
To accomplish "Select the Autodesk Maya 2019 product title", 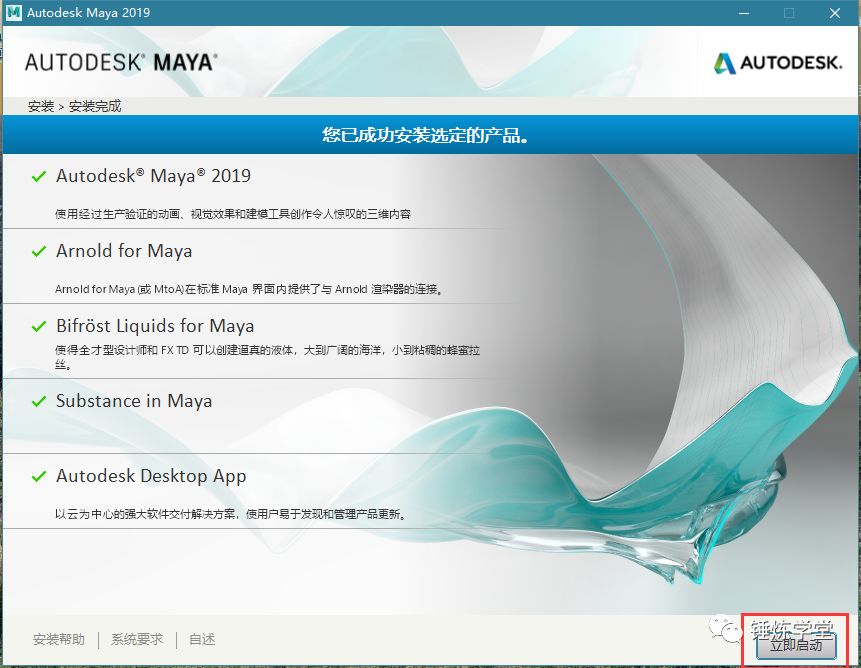I will click(153, 176).
